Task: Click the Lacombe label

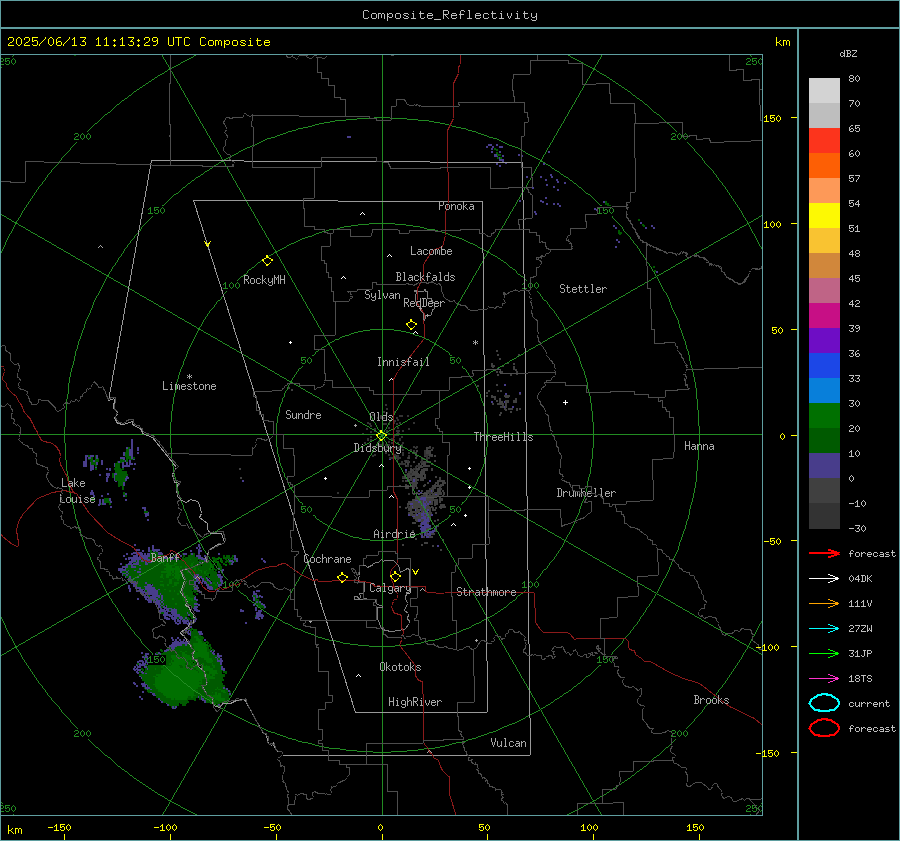Action: coord(431,251)
